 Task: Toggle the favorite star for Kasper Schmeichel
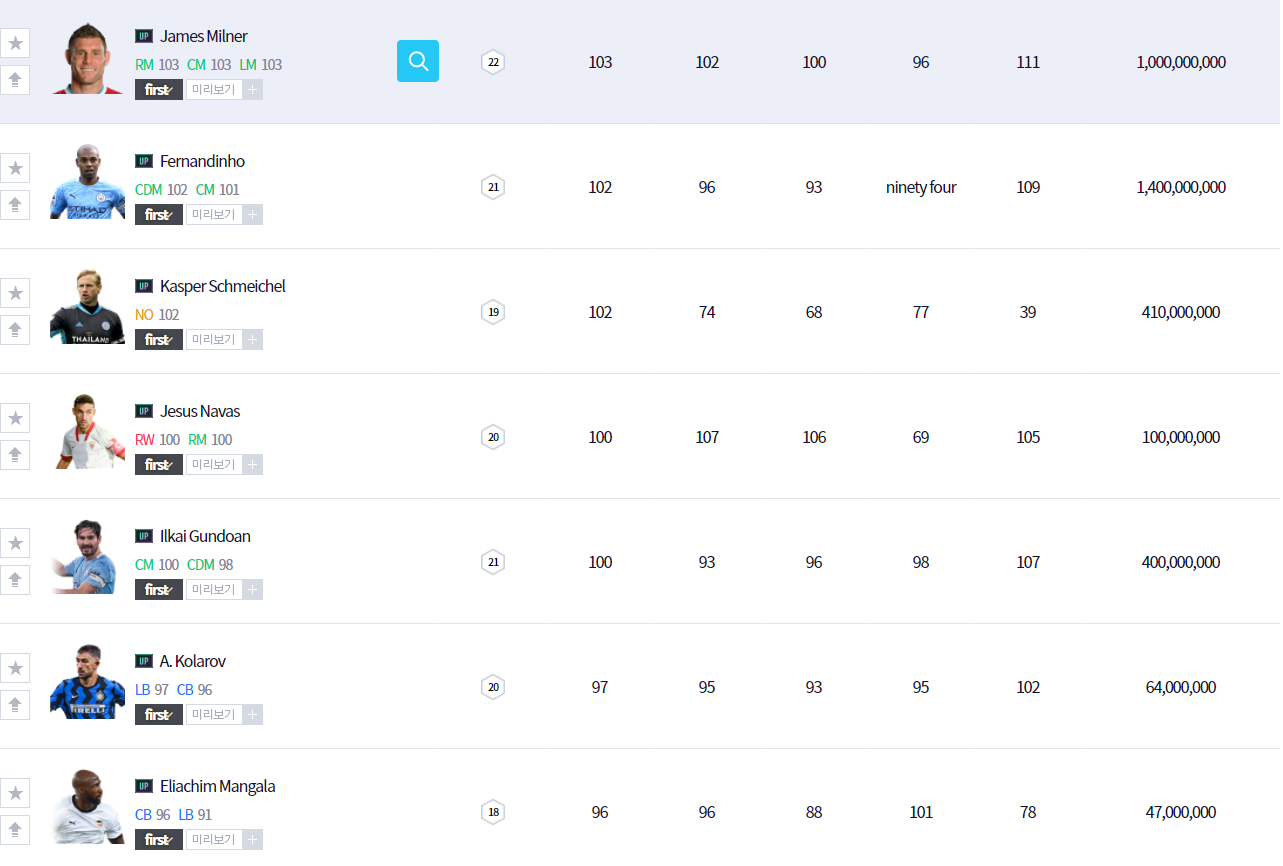(x=15, y=293)
